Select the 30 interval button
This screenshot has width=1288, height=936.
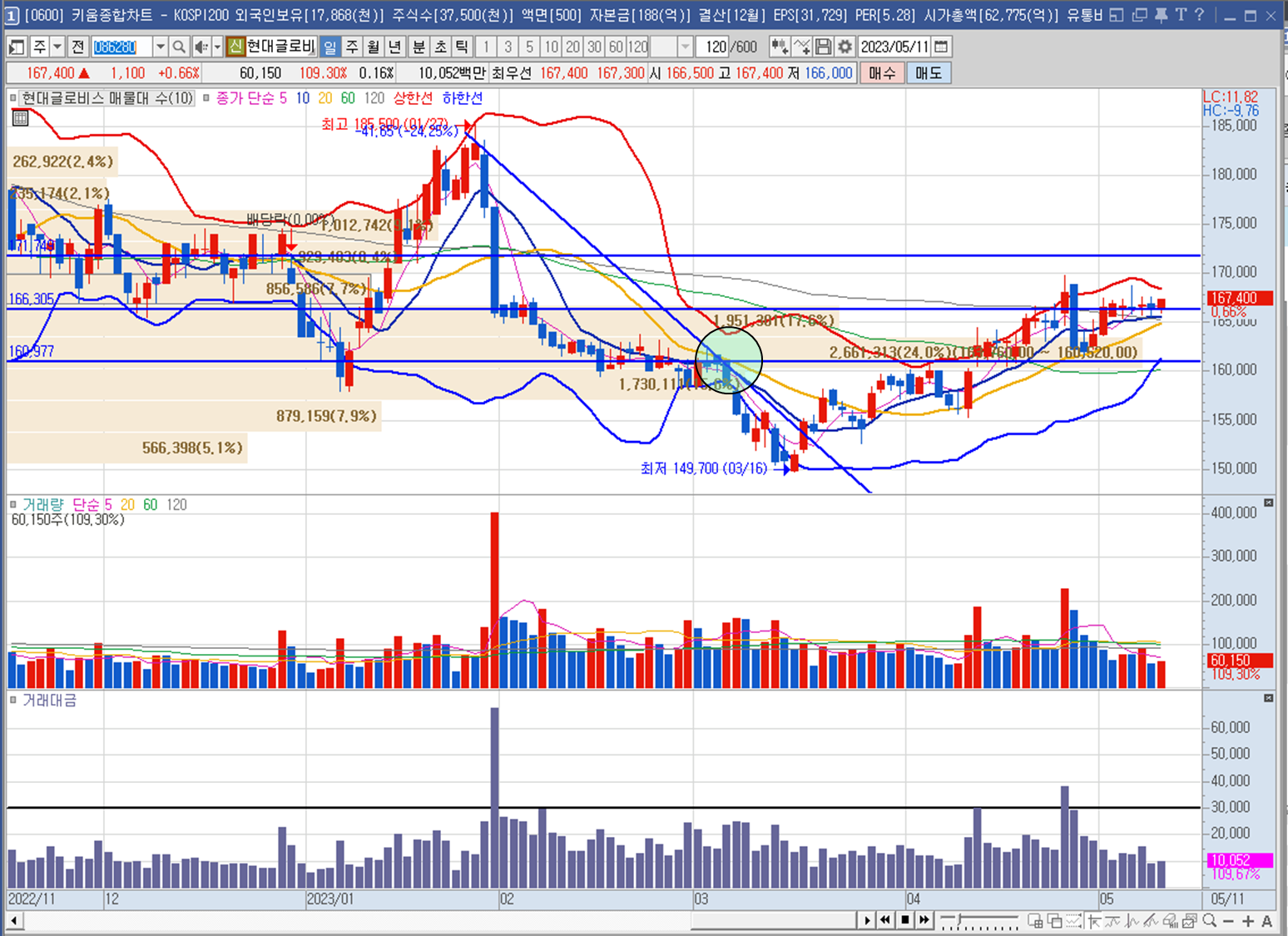click(x=594, y=47)
